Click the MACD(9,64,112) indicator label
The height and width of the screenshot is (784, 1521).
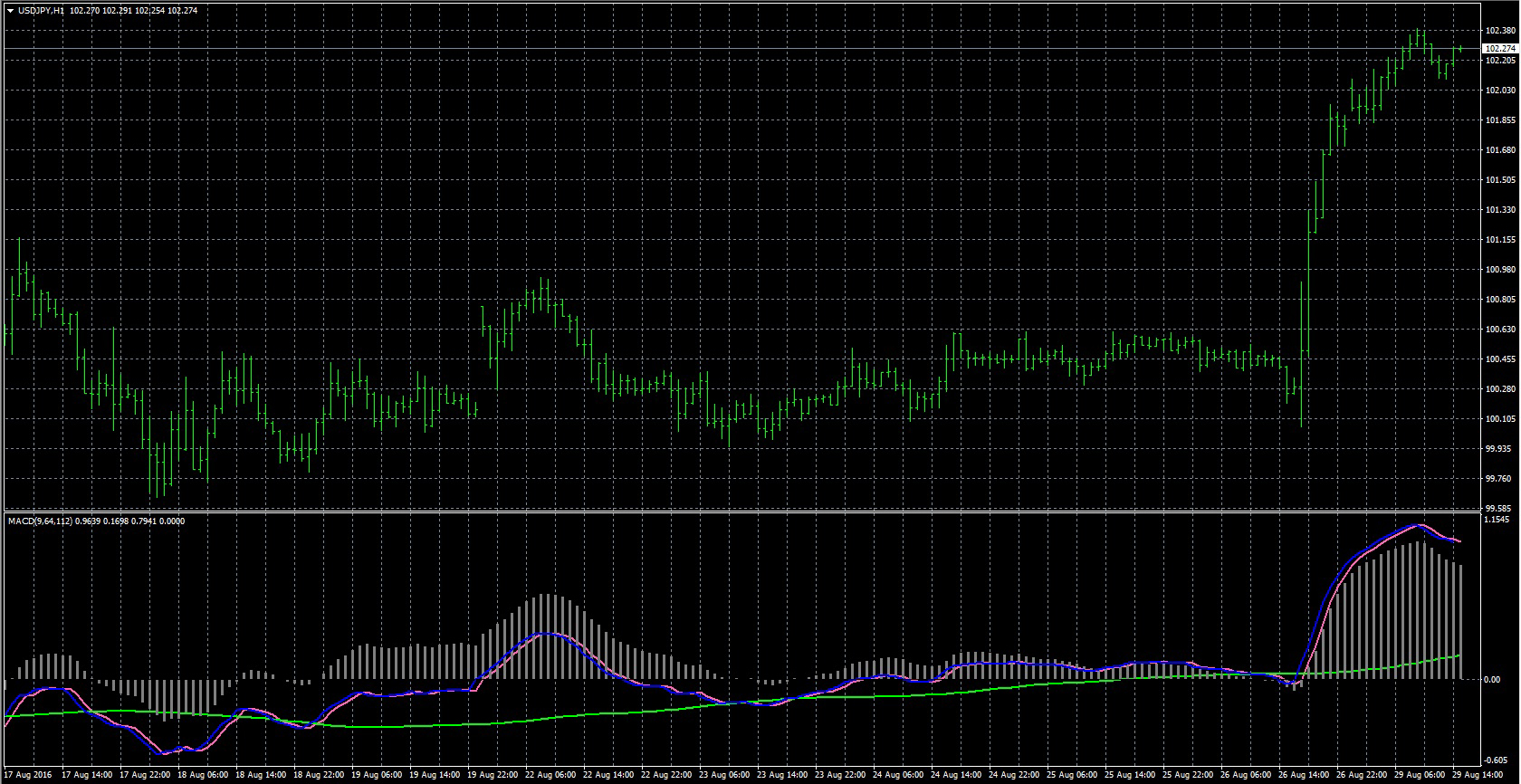coord(39,521)
